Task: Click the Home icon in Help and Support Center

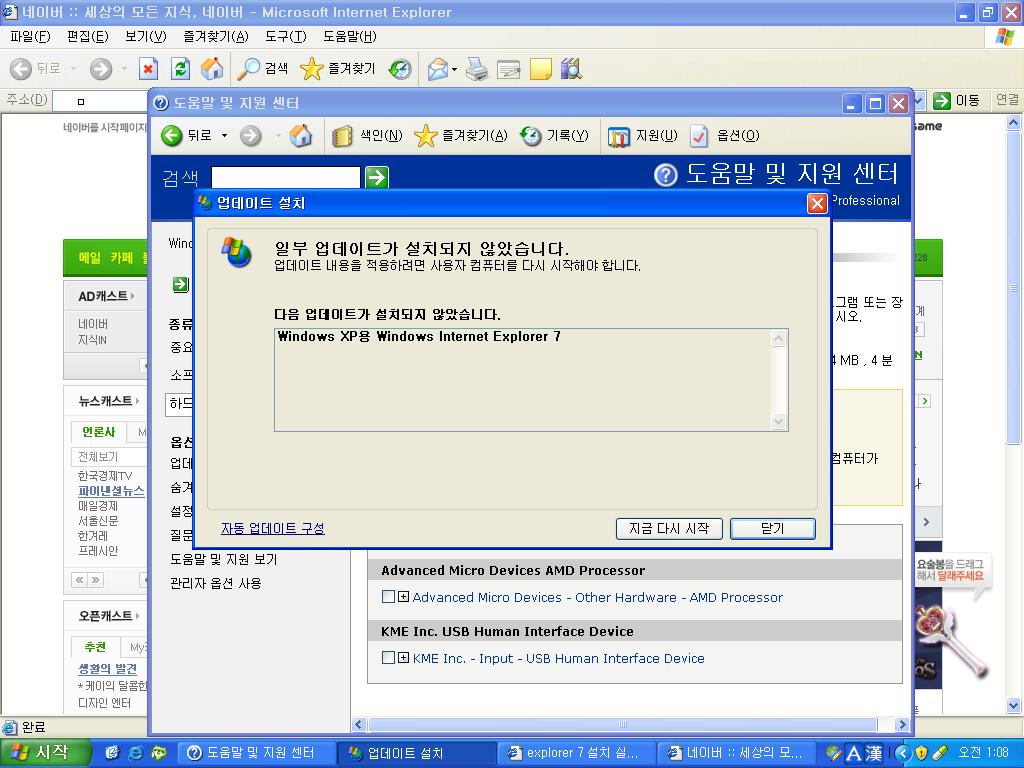Action: pos(300,135)
